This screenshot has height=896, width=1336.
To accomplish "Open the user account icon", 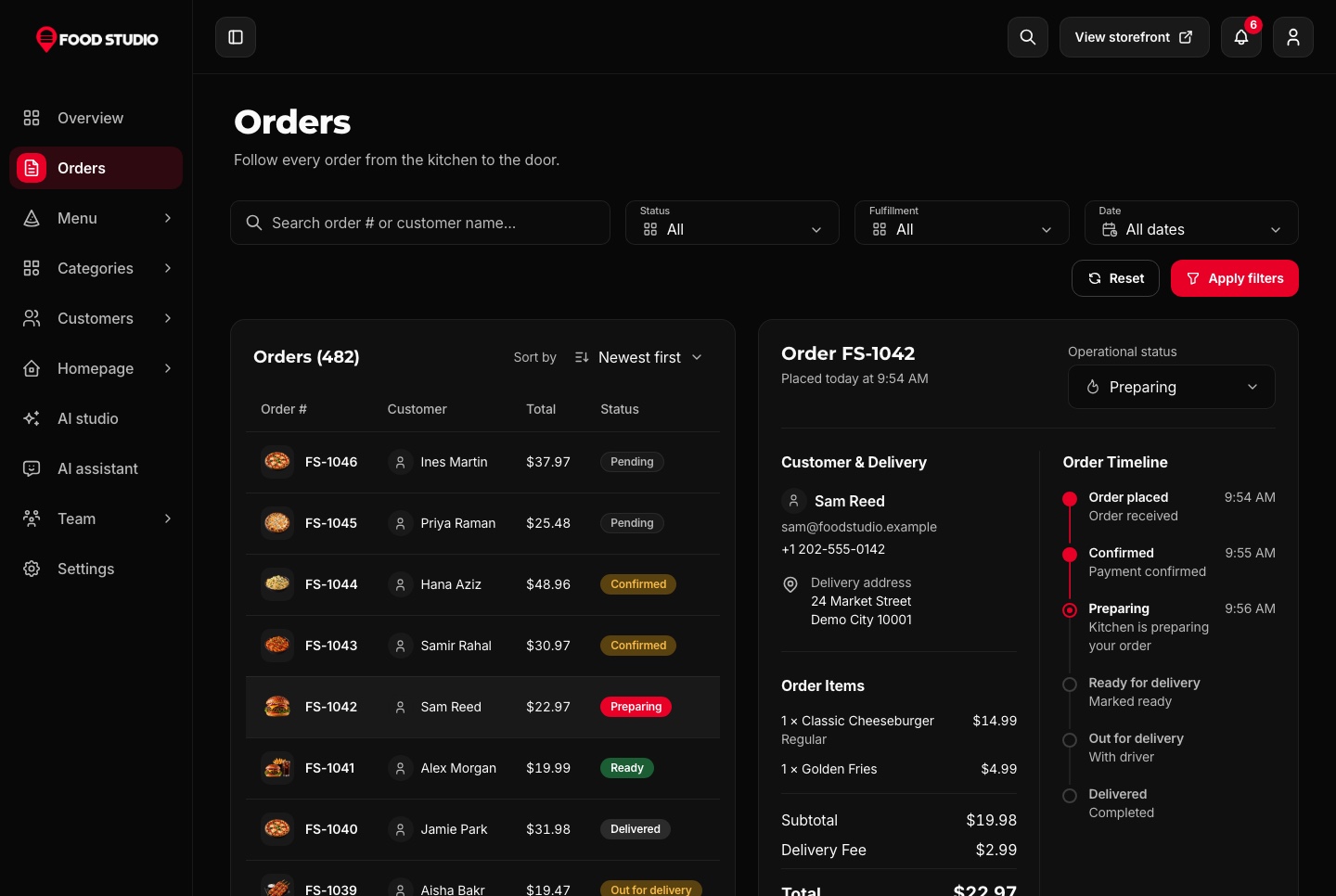I will 1293,37.
